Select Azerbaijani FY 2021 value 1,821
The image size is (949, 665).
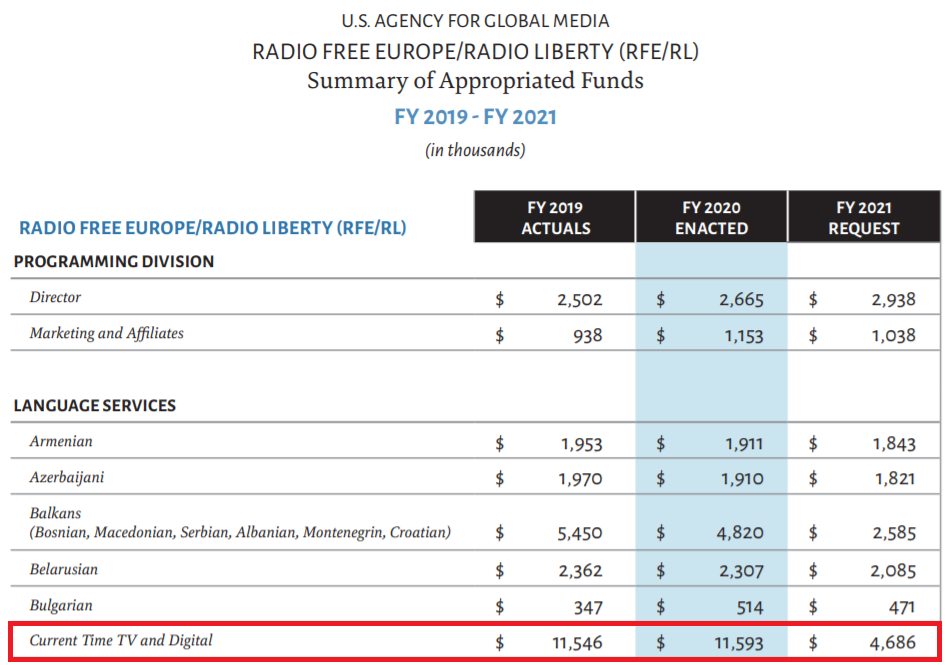pyautogui.click(x=895, y=479)
